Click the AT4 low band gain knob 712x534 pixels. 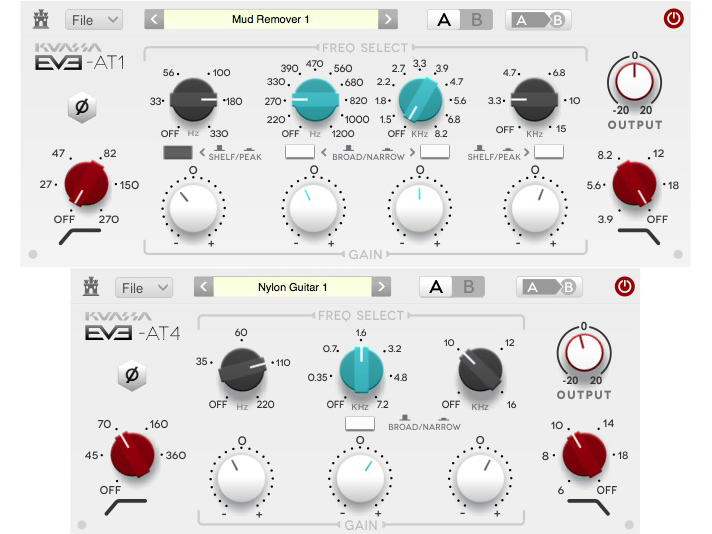coord(241,478)
